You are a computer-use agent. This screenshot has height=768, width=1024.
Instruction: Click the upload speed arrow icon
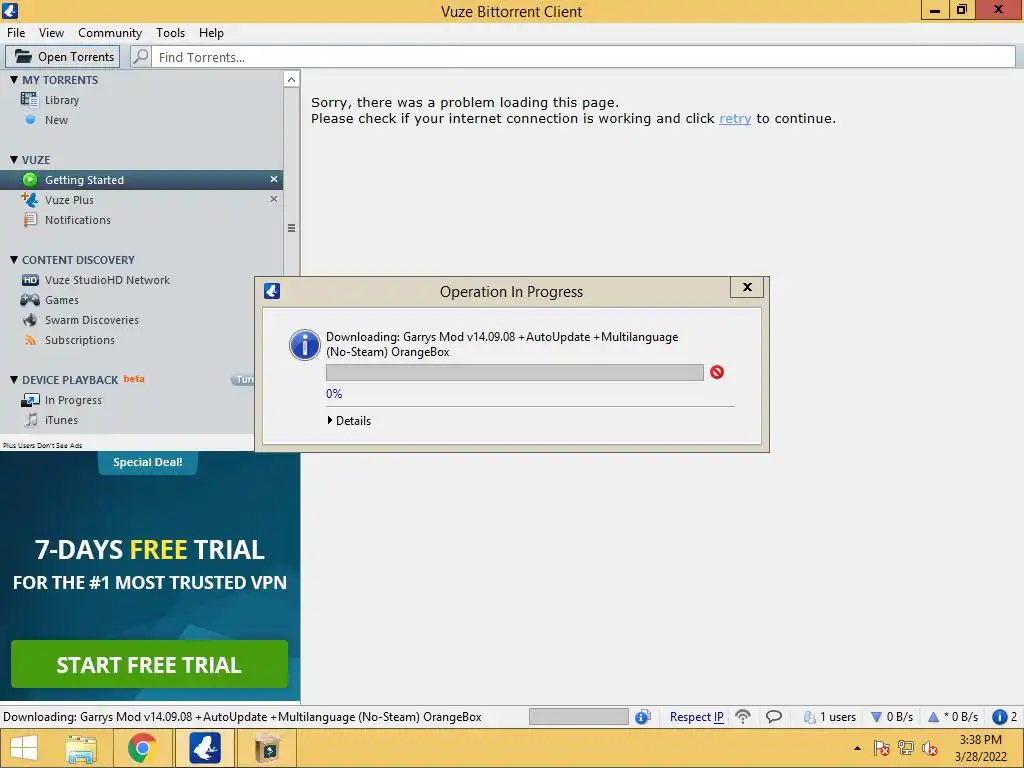point(934,717)
